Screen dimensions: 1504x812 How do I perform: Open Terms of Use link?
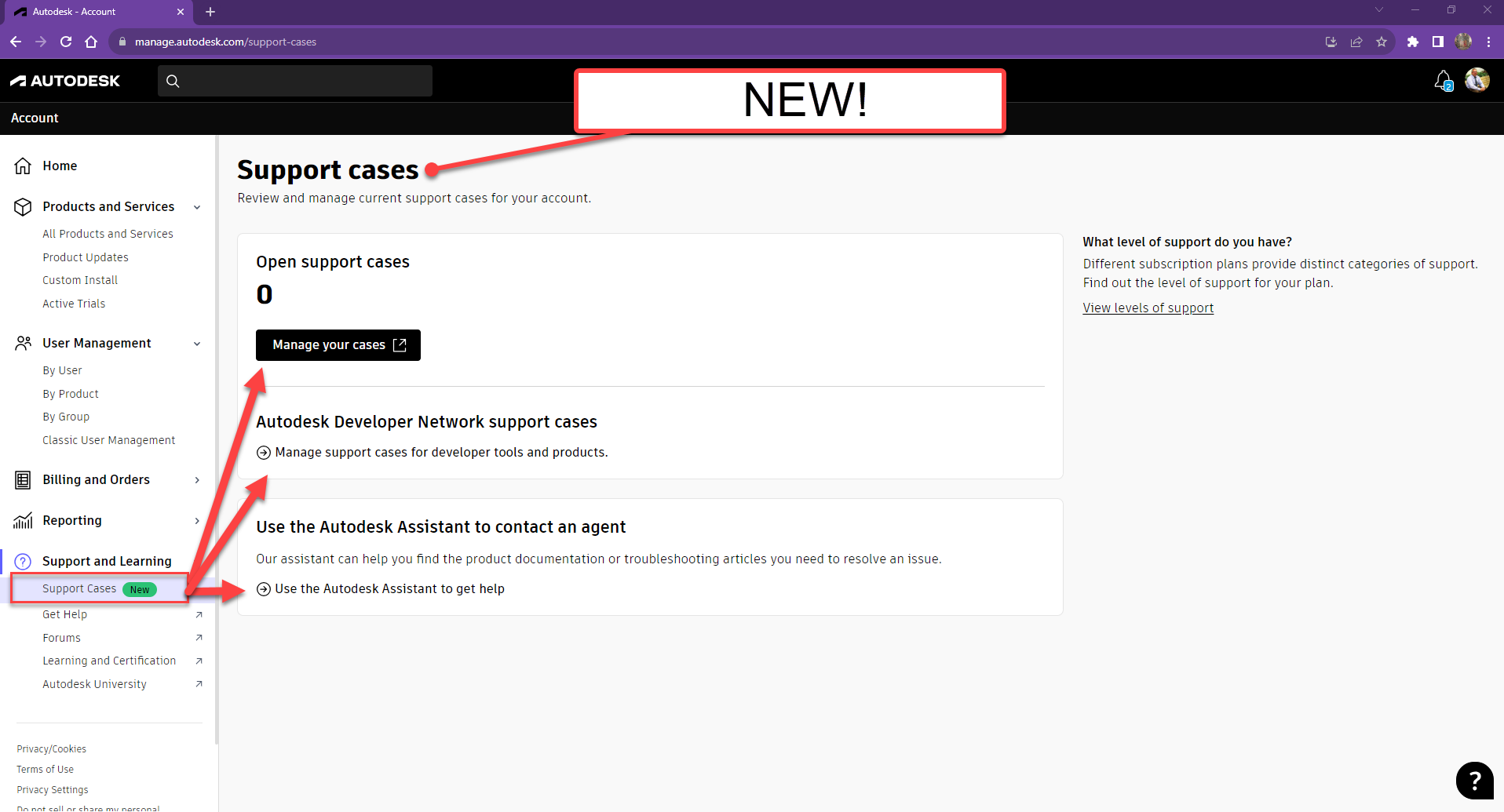(46, 770)
